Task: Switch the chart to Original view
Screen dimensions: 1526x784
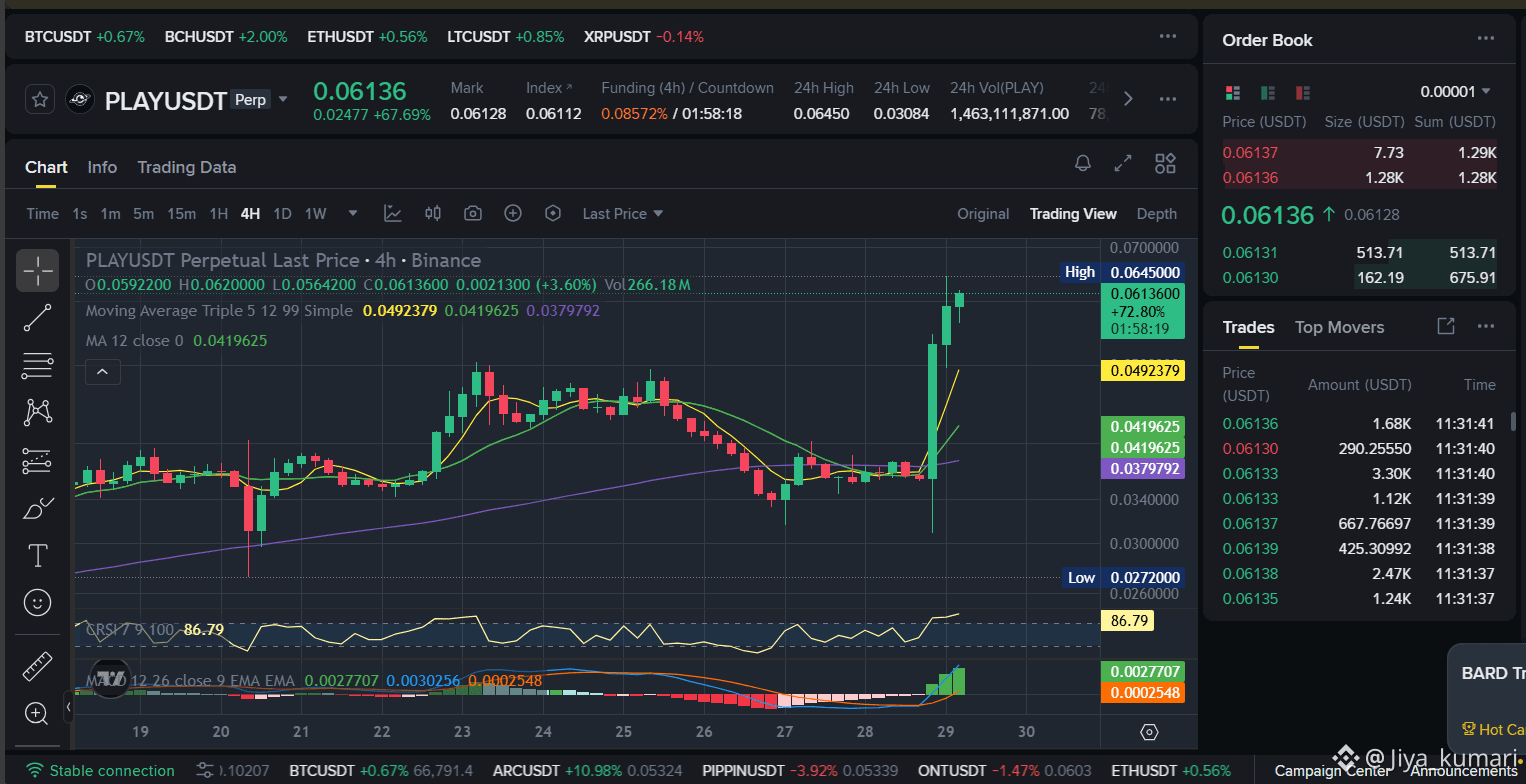Action: (983, 214)
